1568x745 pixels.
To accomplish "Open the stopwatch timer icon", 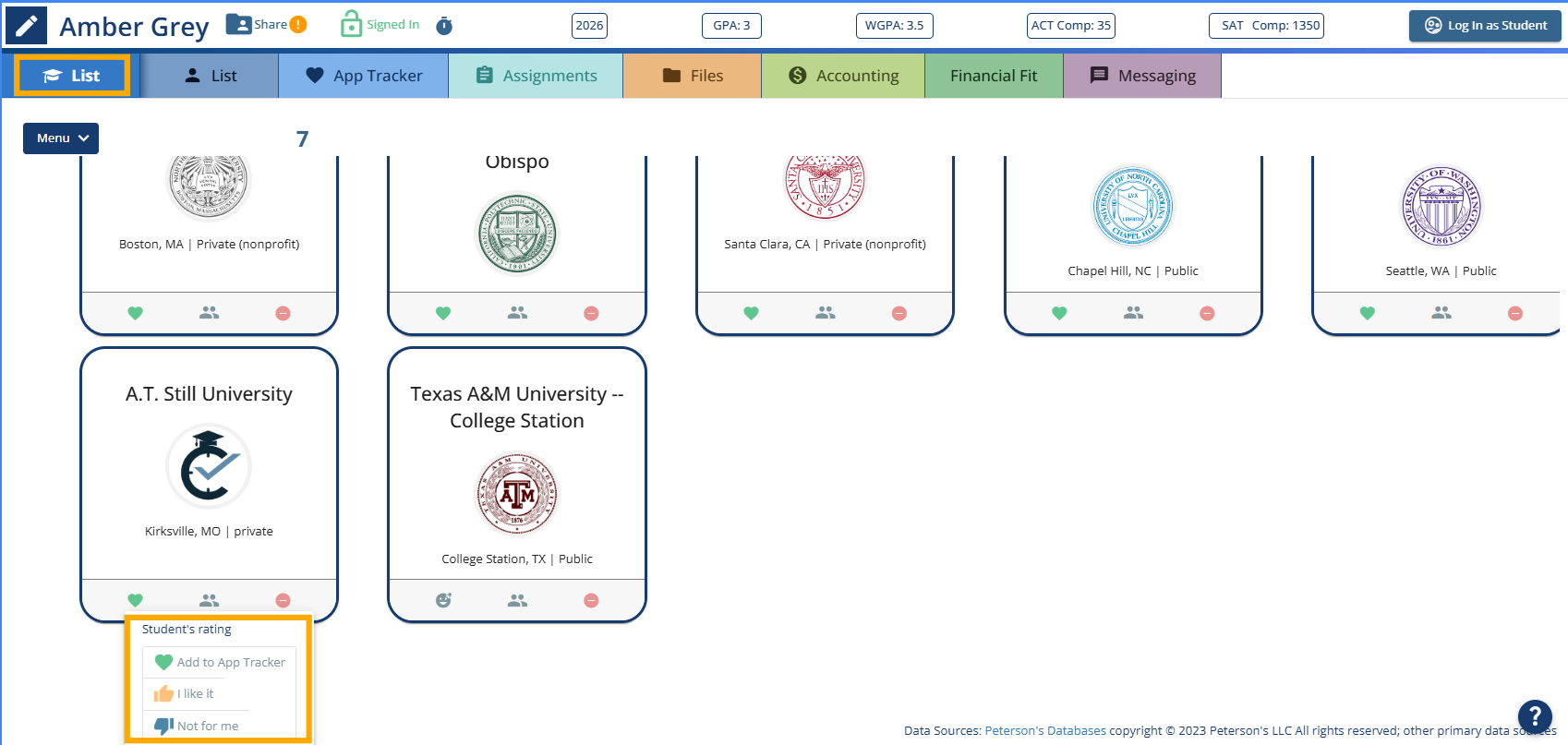I will tap(444, 26).
